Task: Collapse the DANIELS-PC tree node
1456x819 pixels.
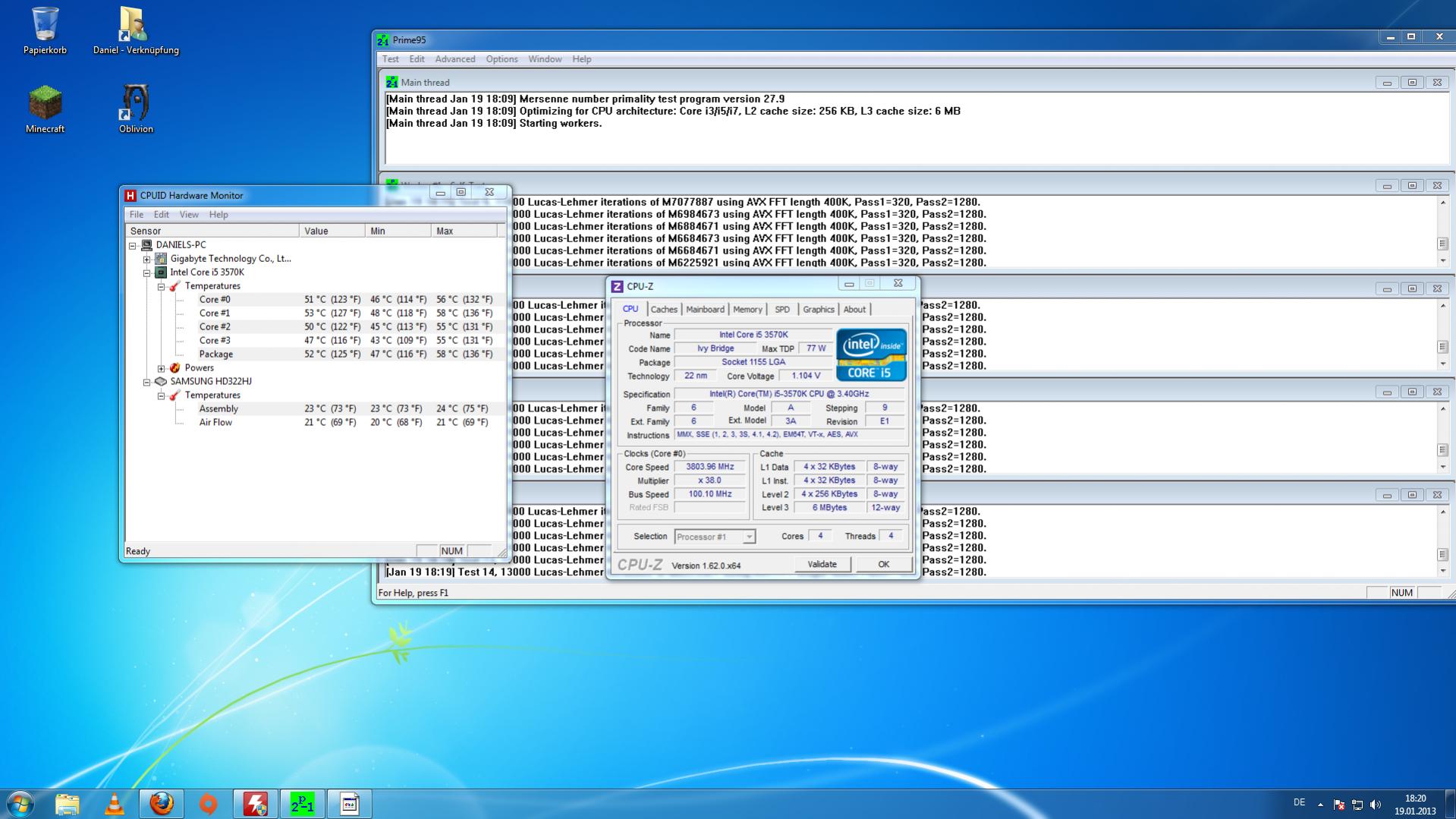Action: tap(133, 245)
